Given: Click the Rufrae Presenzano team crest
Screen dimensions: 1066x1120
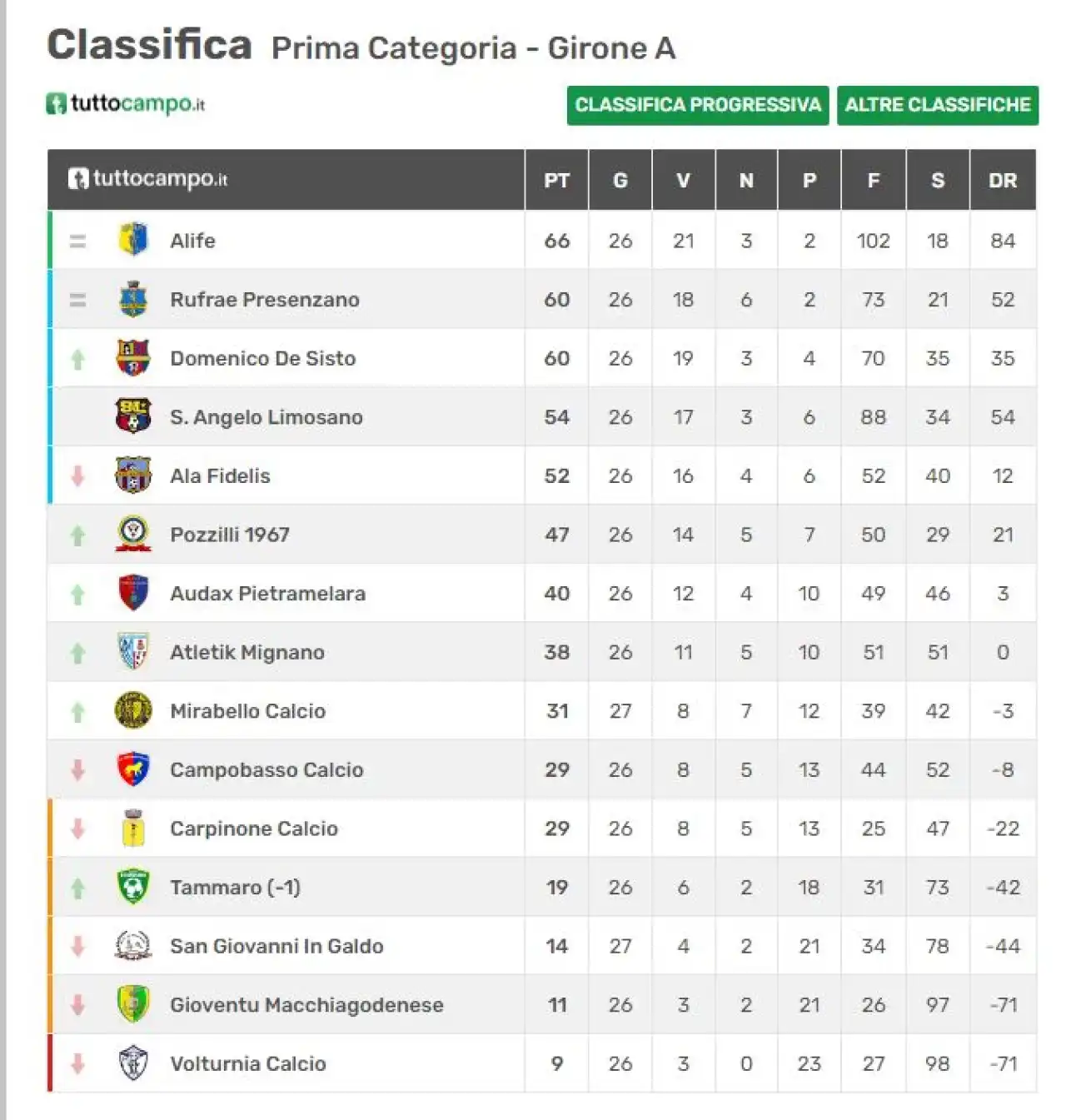Looking at the screenshot, I should coord(133,299).
